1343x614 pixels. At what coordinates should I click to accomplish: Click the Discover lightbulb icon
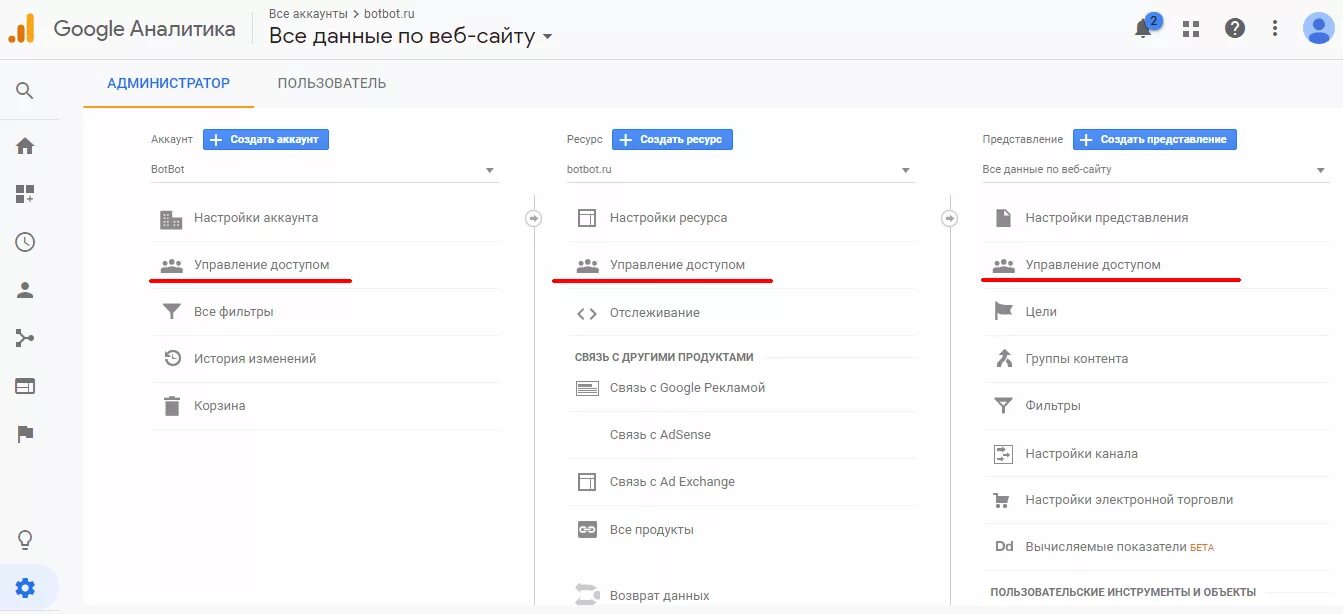point(25,540)
